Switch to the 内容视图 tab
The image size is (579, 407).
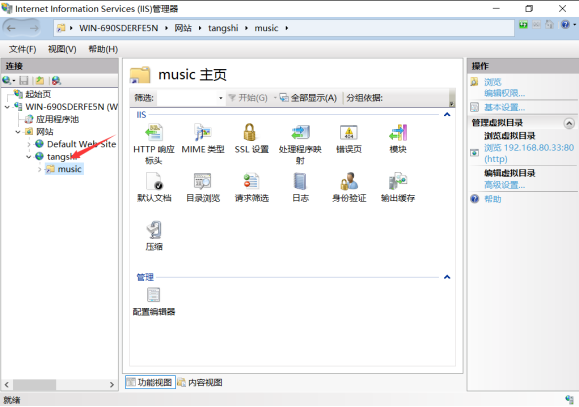(200, 383)
